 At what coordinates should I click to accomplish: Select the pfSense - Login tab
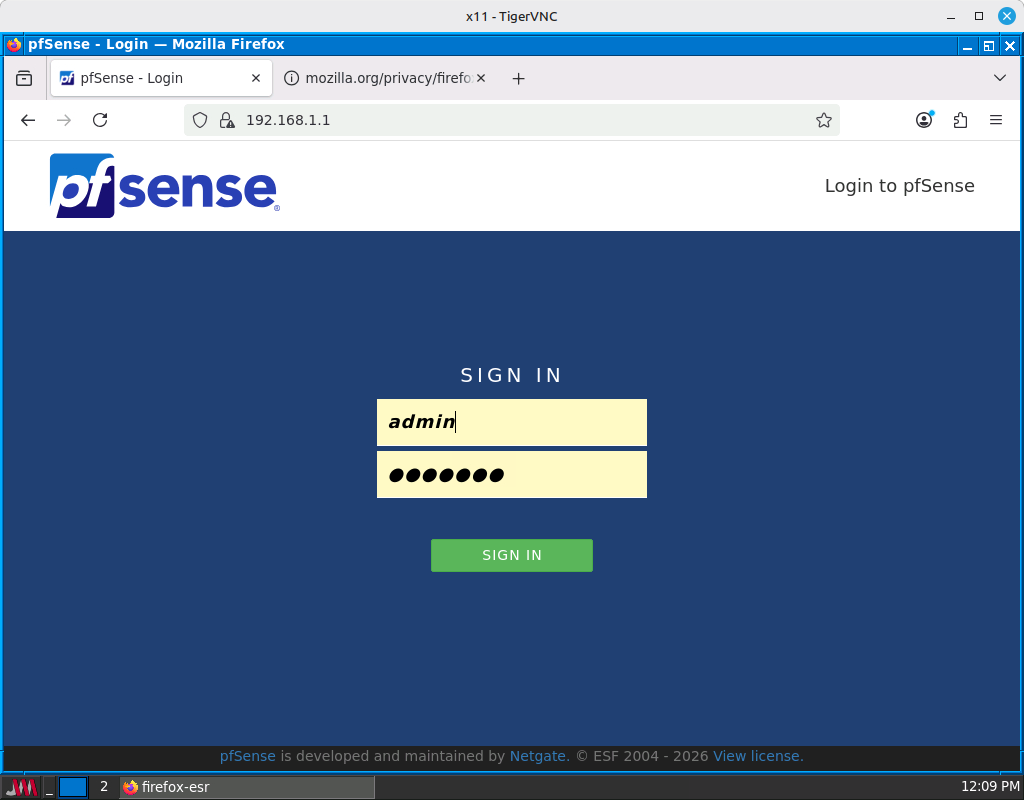click(150, 77)
